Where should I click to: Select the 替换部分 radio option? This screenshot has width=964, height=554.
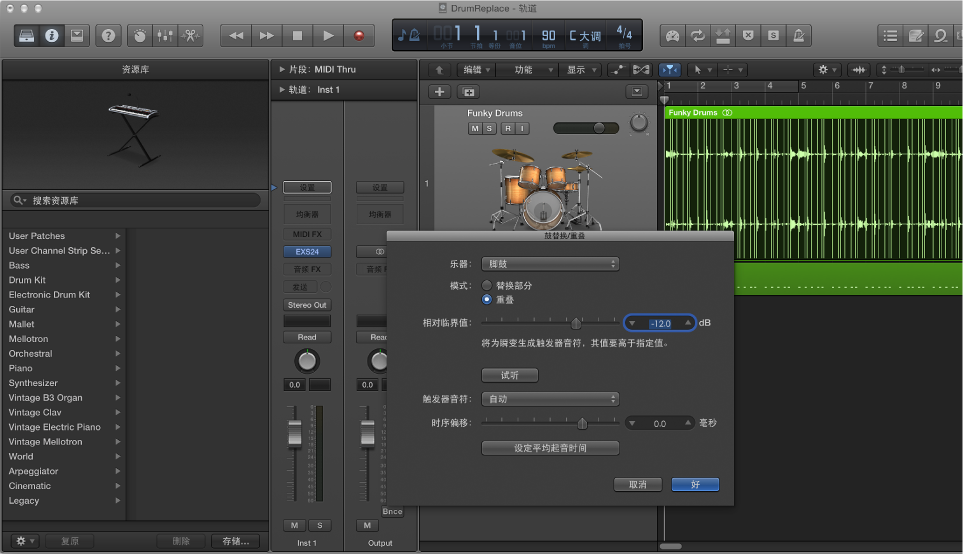coord(487,285)
